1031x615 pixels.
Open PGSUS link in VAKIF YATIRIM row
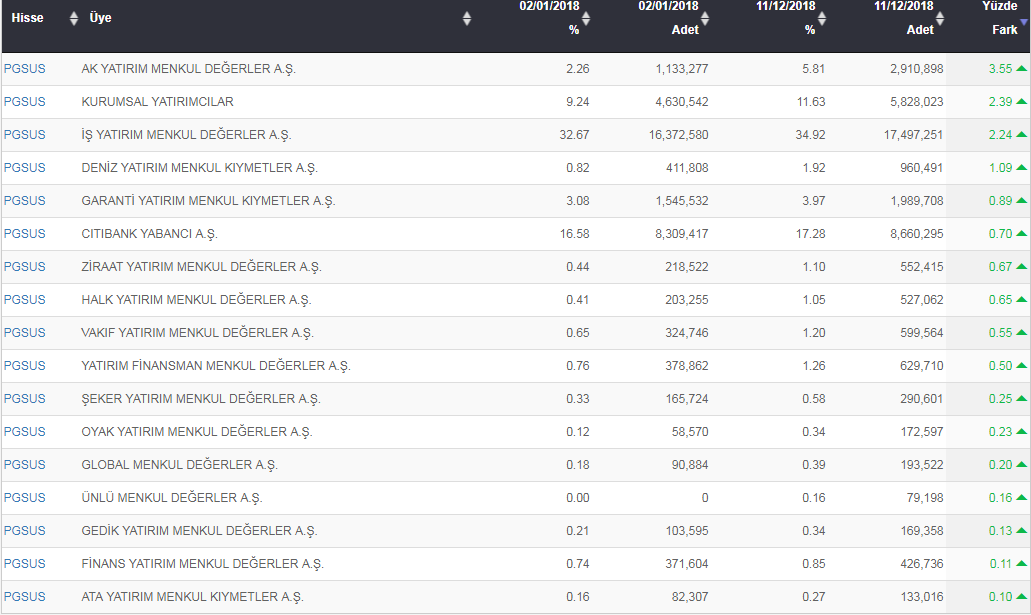[24, 333]
